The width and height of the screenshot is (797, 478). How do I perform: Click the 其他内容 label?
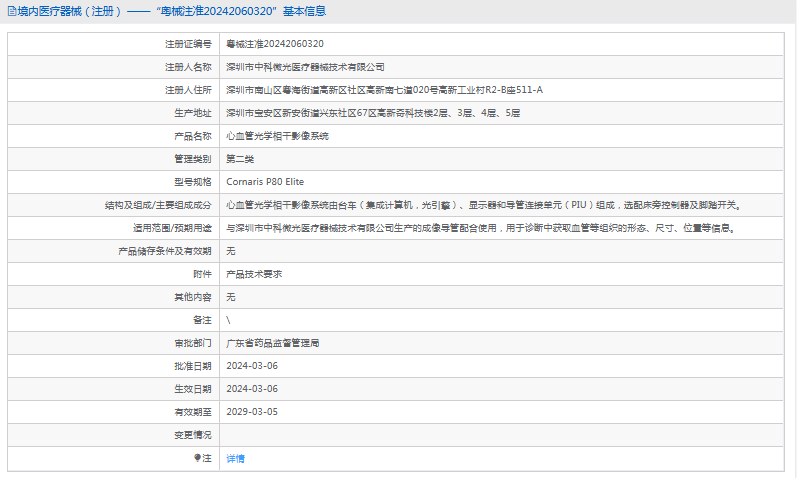193,297
